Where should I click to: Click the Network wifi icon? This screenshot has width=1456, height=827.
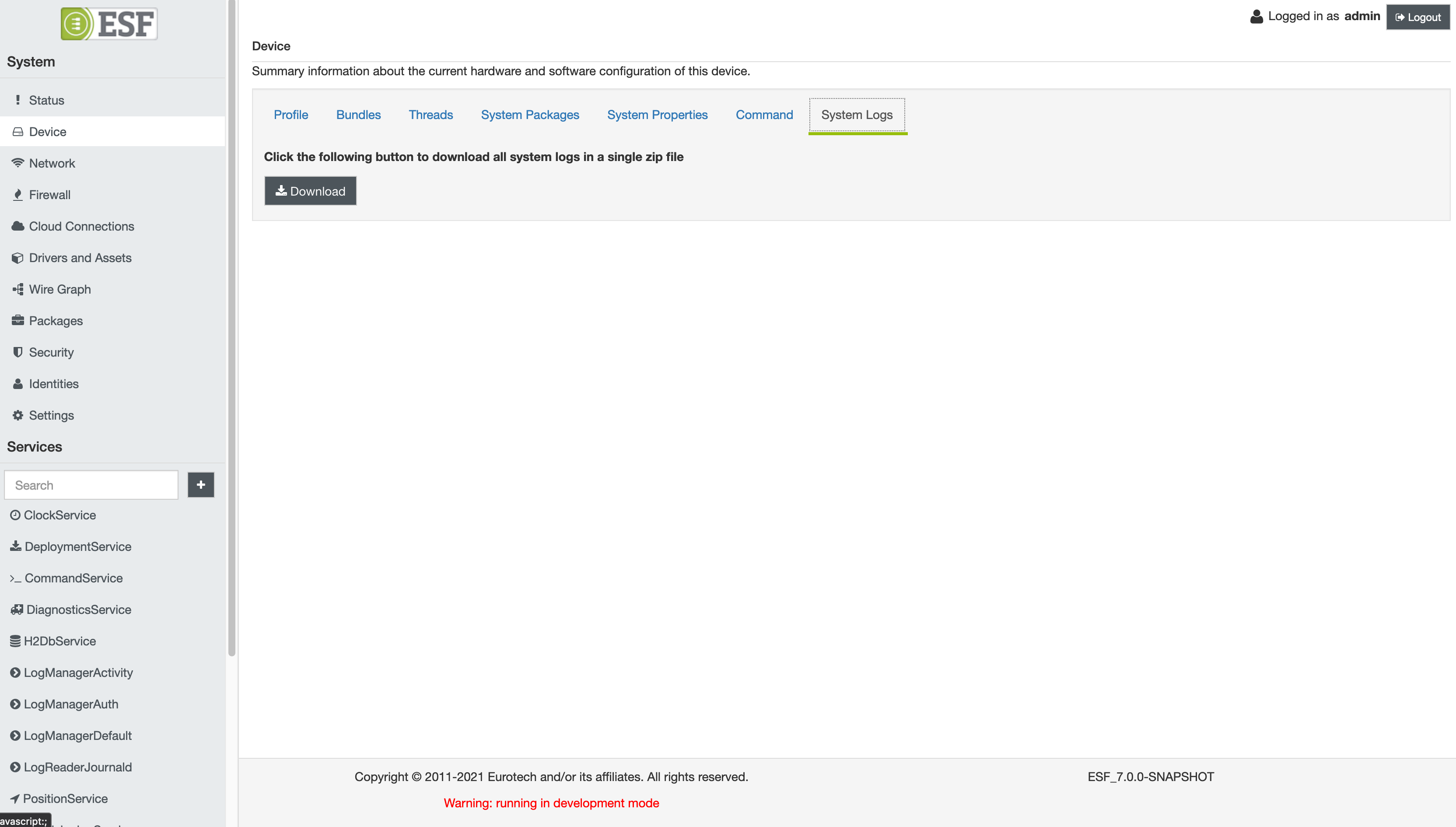17,163
